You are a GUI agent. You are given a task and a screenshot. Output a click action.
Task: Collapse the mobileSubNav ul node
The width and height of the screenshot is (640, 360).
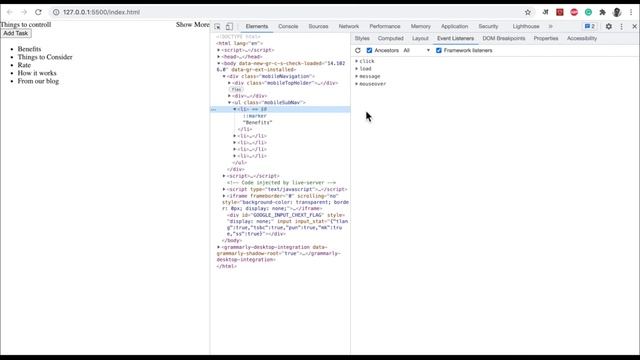coord(229,102)
